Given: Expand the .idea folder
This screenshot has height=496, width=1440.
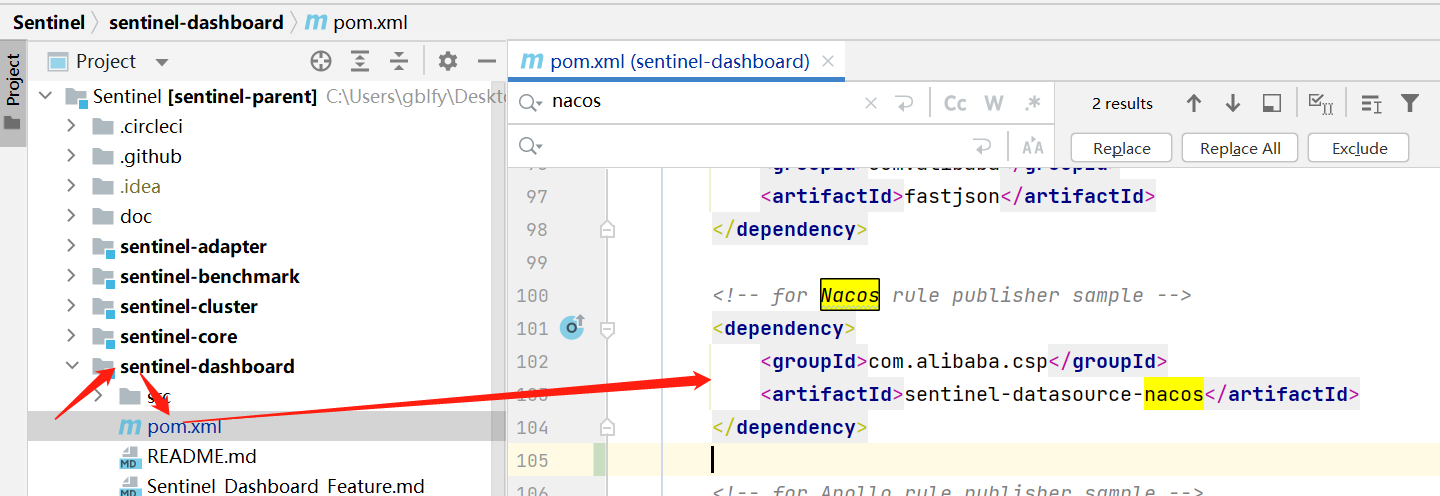Looking at the screenshot, I should 71,186.
